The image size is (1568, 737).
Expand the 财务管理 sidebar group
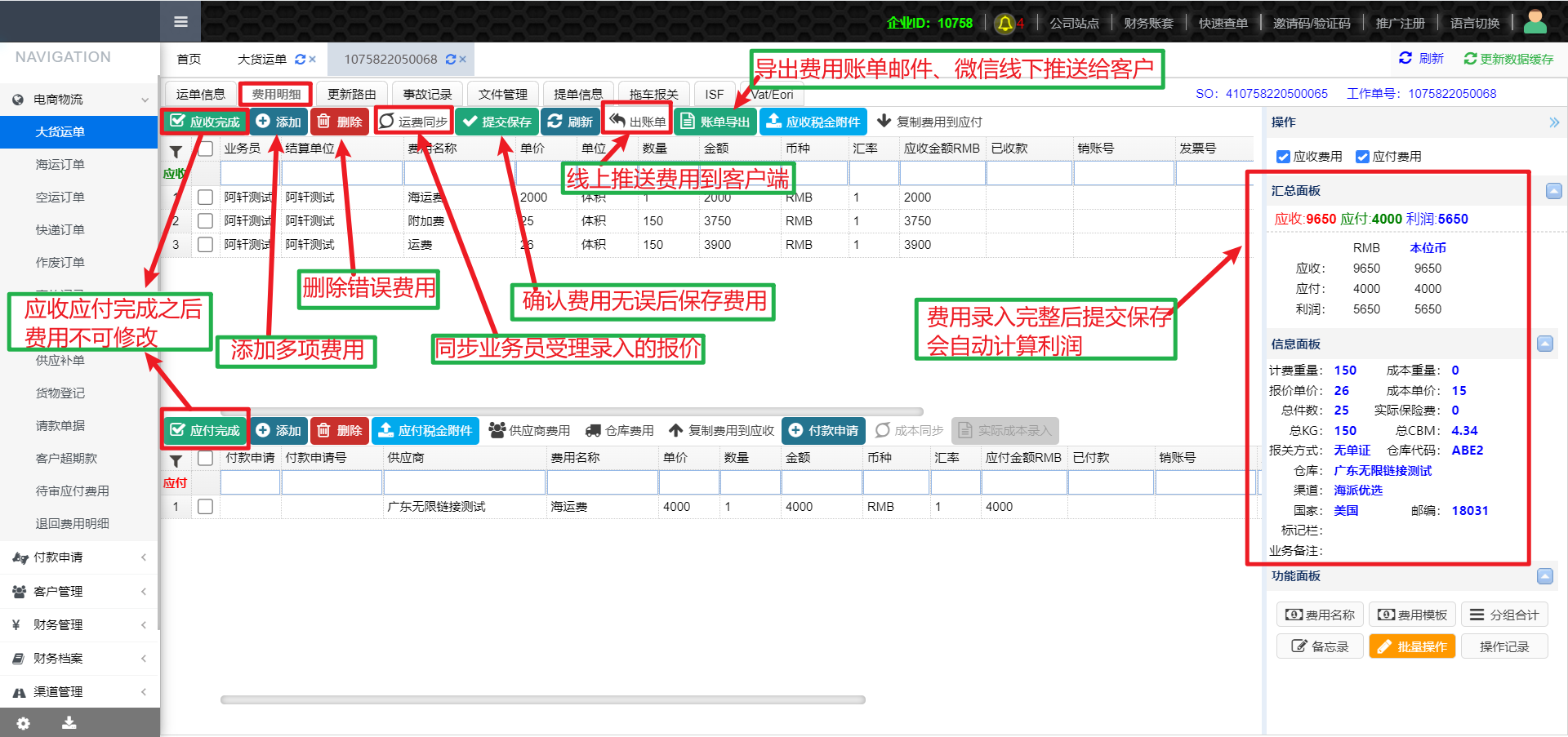(x=78, y=624)
